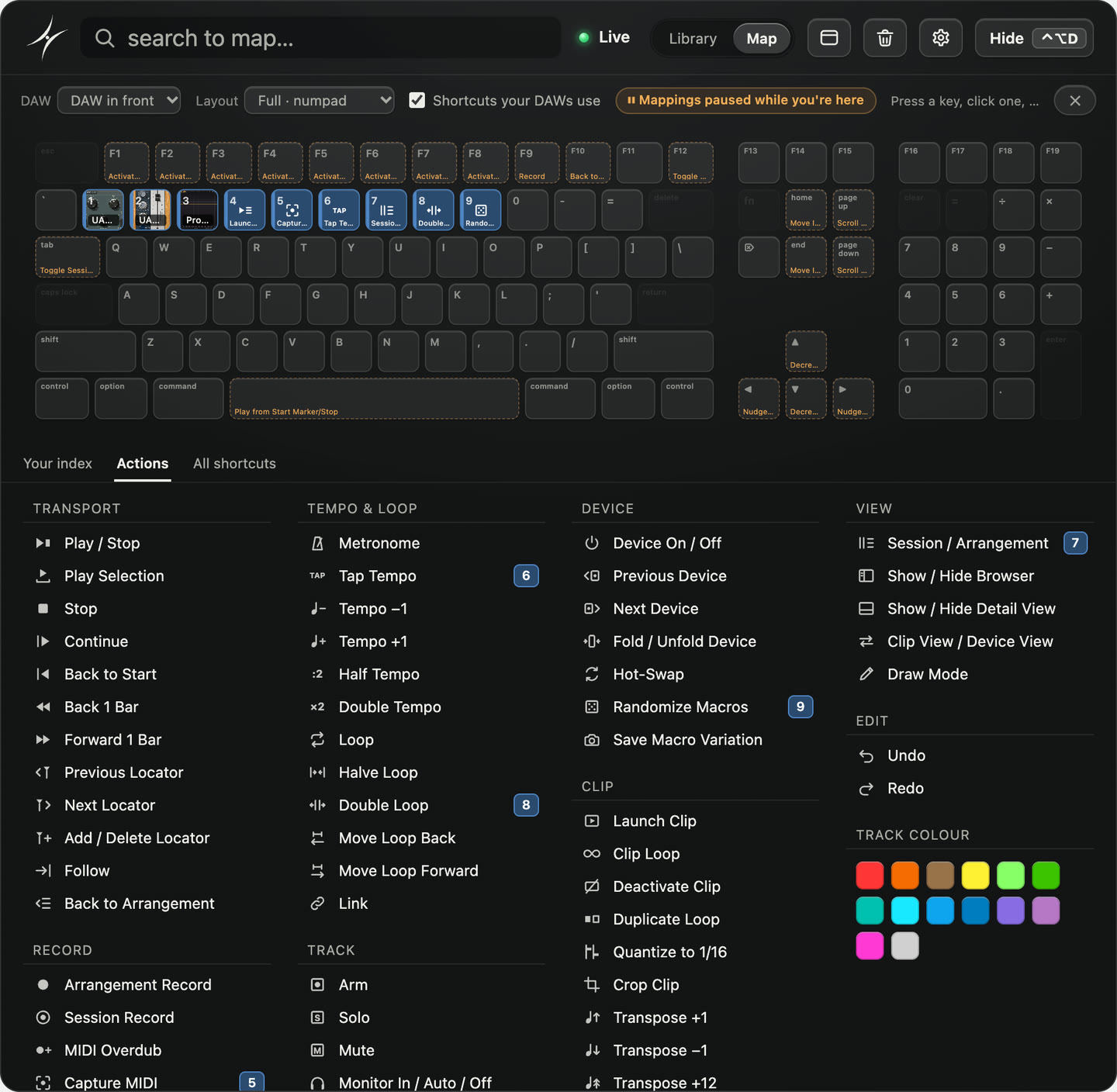
Task: Click the Session Record icon
Action: pyautogui.click(x=43, y=1018)
